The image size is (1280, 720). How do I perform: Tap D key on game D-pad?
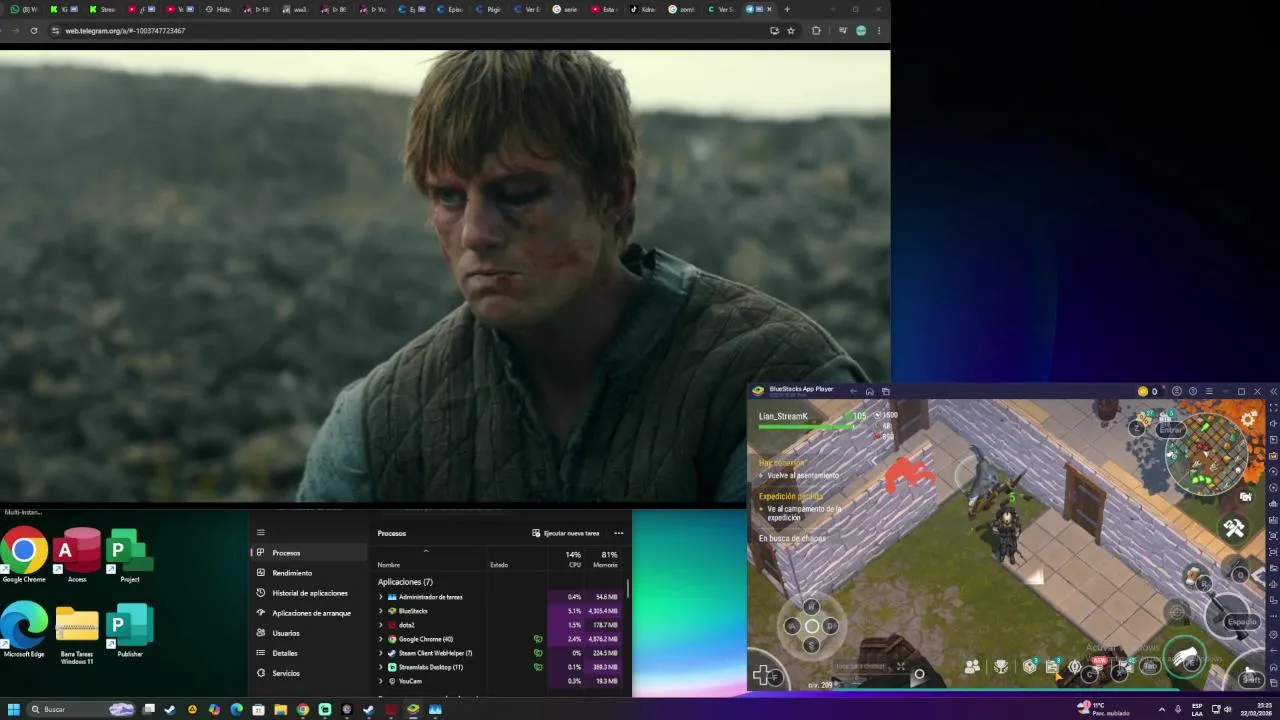[x=831, y=626]
